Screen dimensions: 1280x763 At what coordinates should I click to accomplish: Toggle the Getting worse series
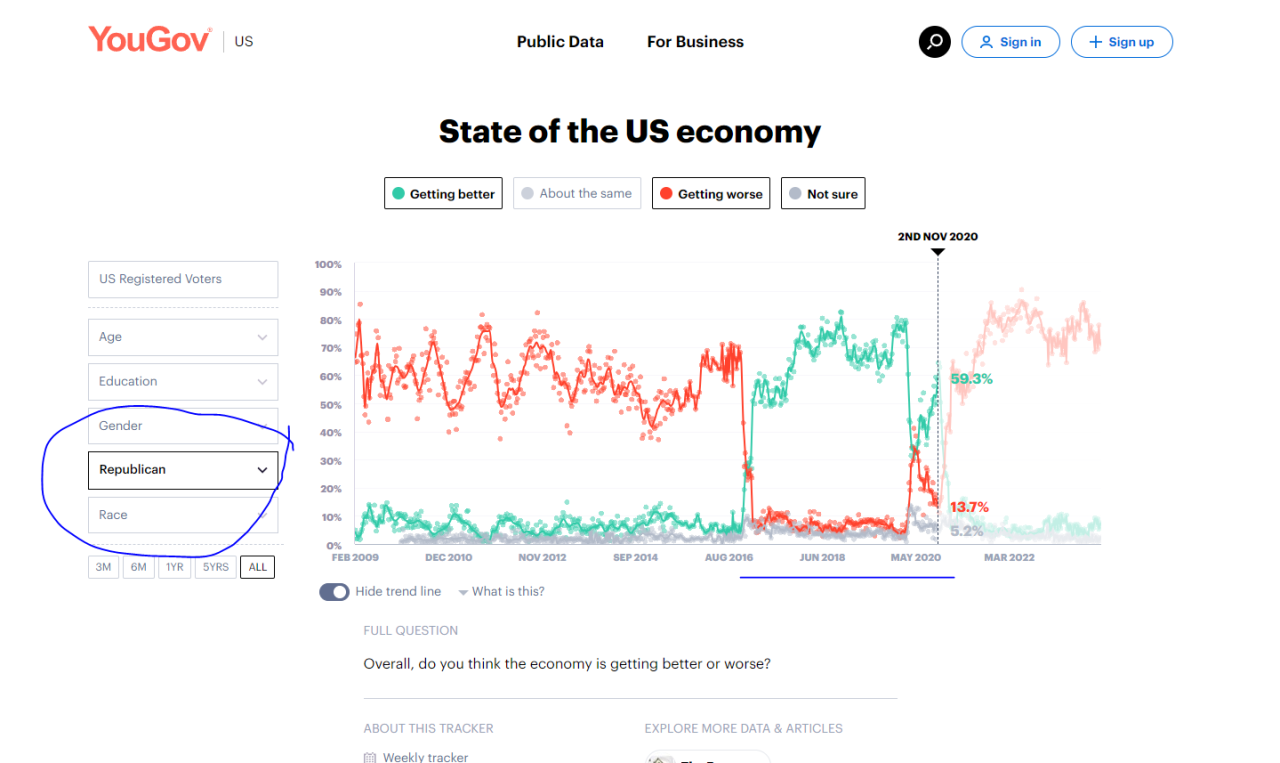coord(711,194)
